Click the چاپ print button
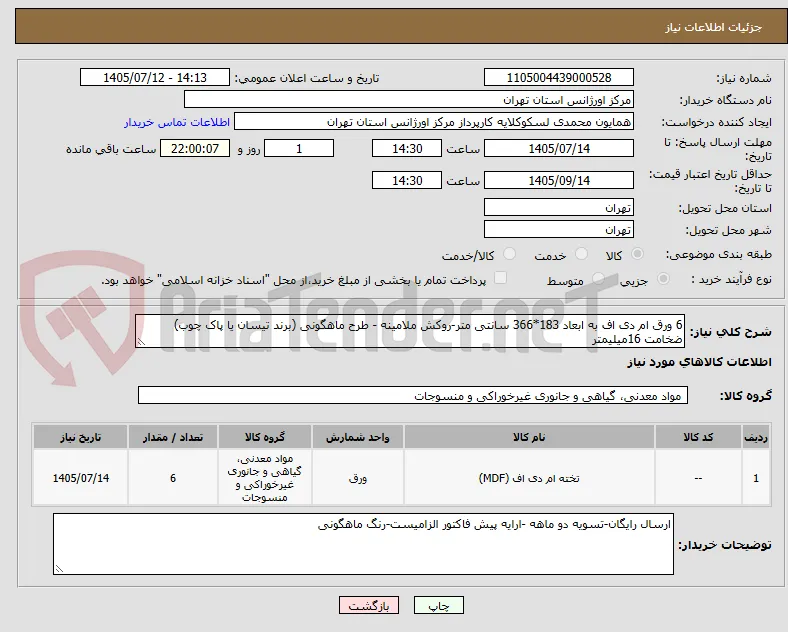 coord(439,605)
